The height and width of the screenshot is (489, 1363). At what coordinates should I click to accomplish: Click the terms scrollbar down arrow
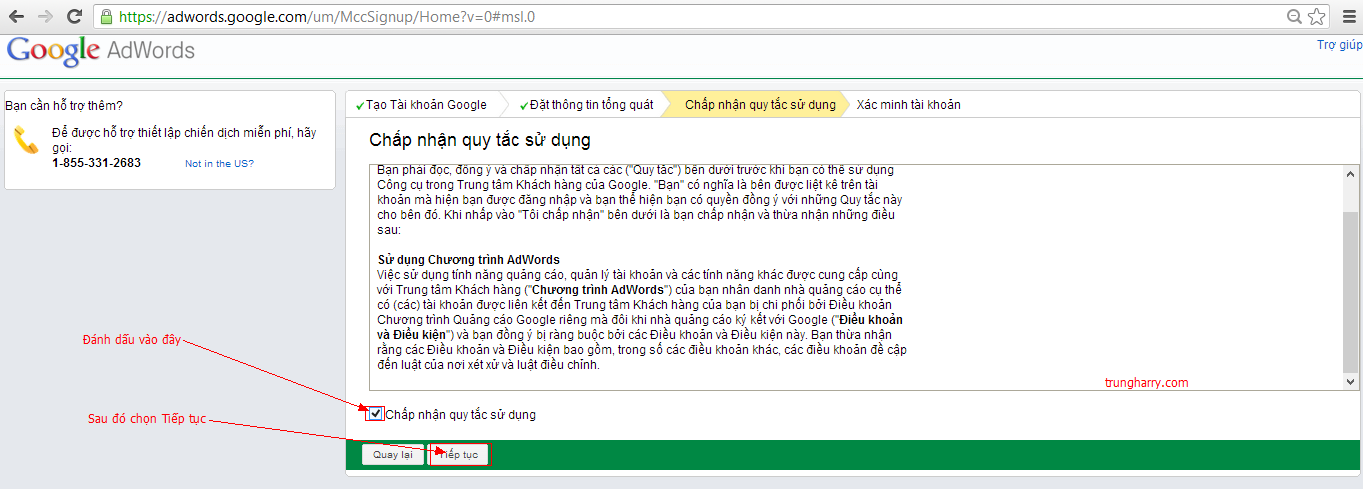(1351, 382)
